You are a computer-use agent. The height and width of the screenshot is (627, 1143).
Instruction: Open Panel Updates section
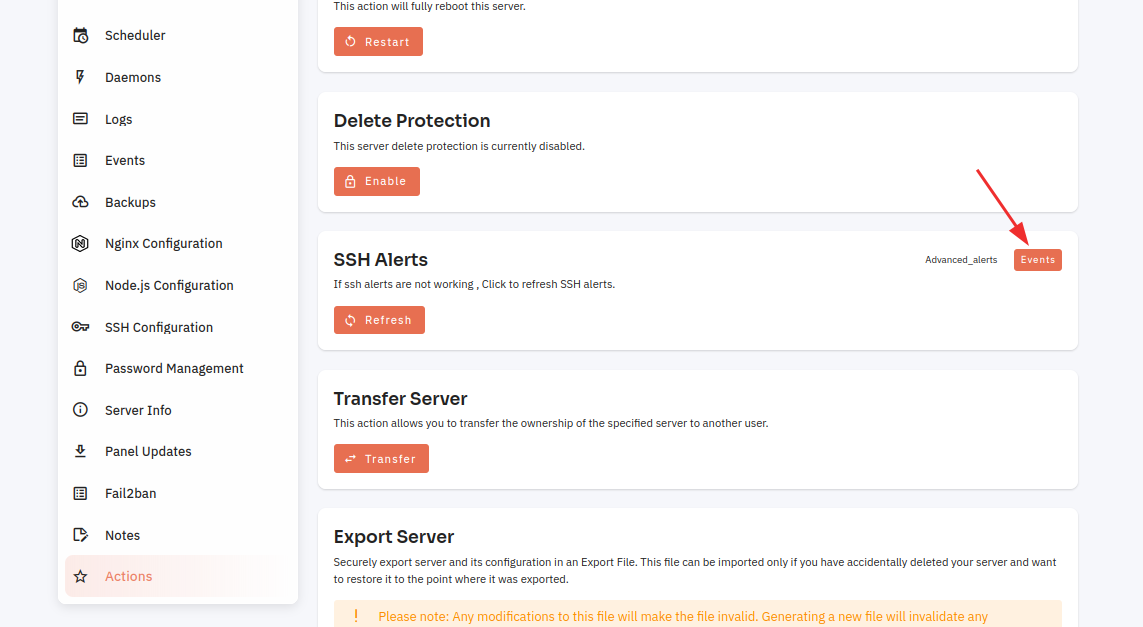point(178,451)
